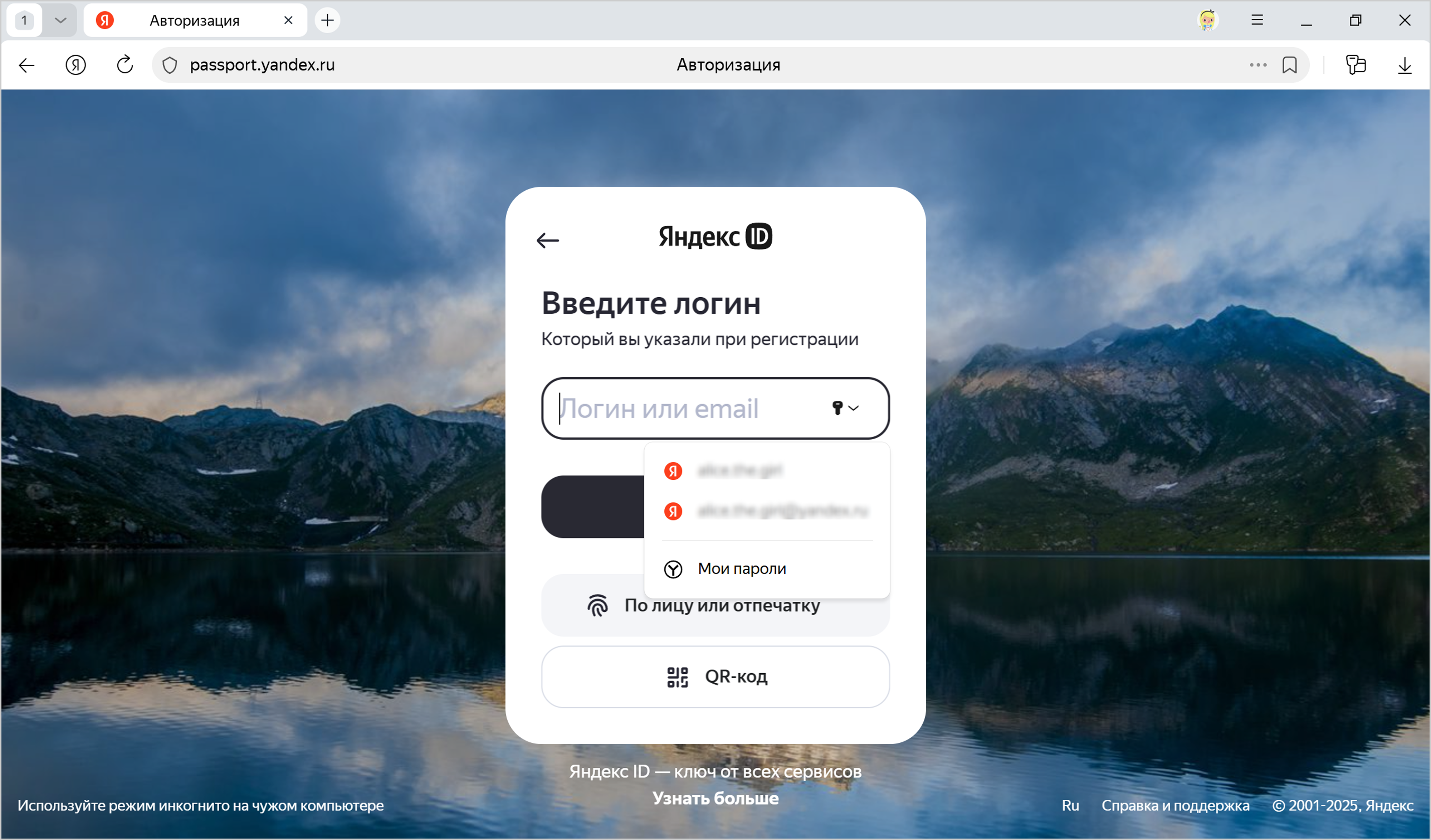Choose the second saved email suggestion

pyautogui.click(x=782, y=511)
